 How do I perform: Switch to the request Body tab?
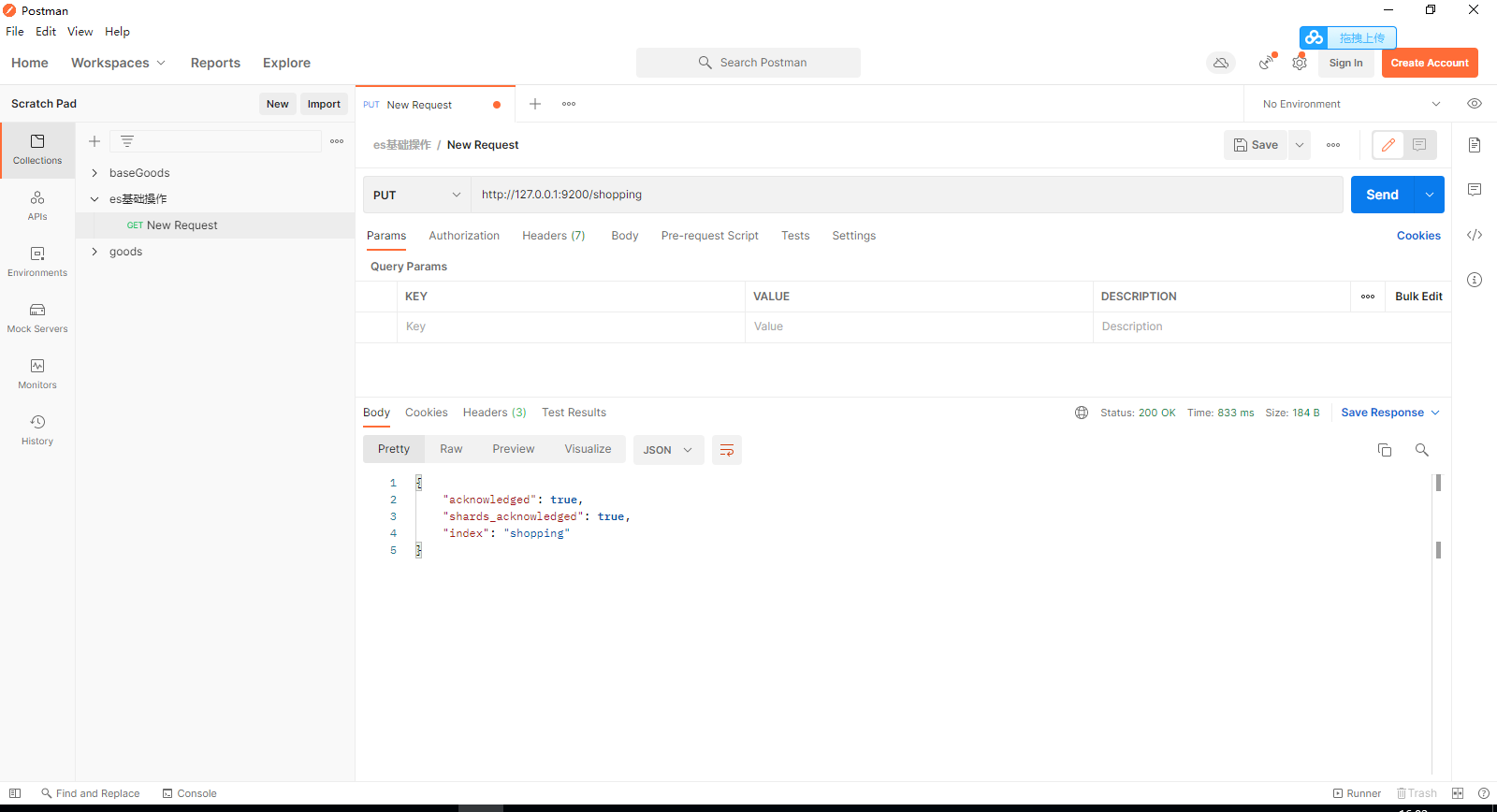point(625,236)
